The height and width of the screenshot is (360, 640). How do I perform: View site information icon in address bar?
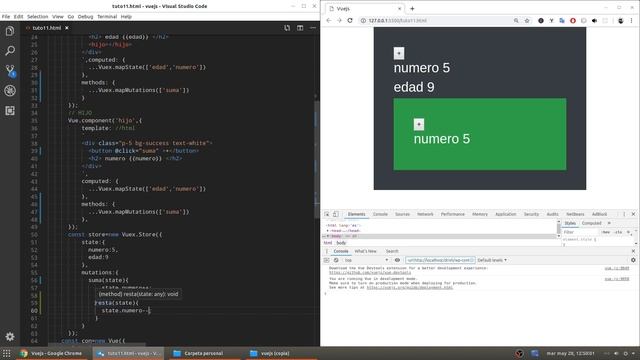click(x=363, y=20)
